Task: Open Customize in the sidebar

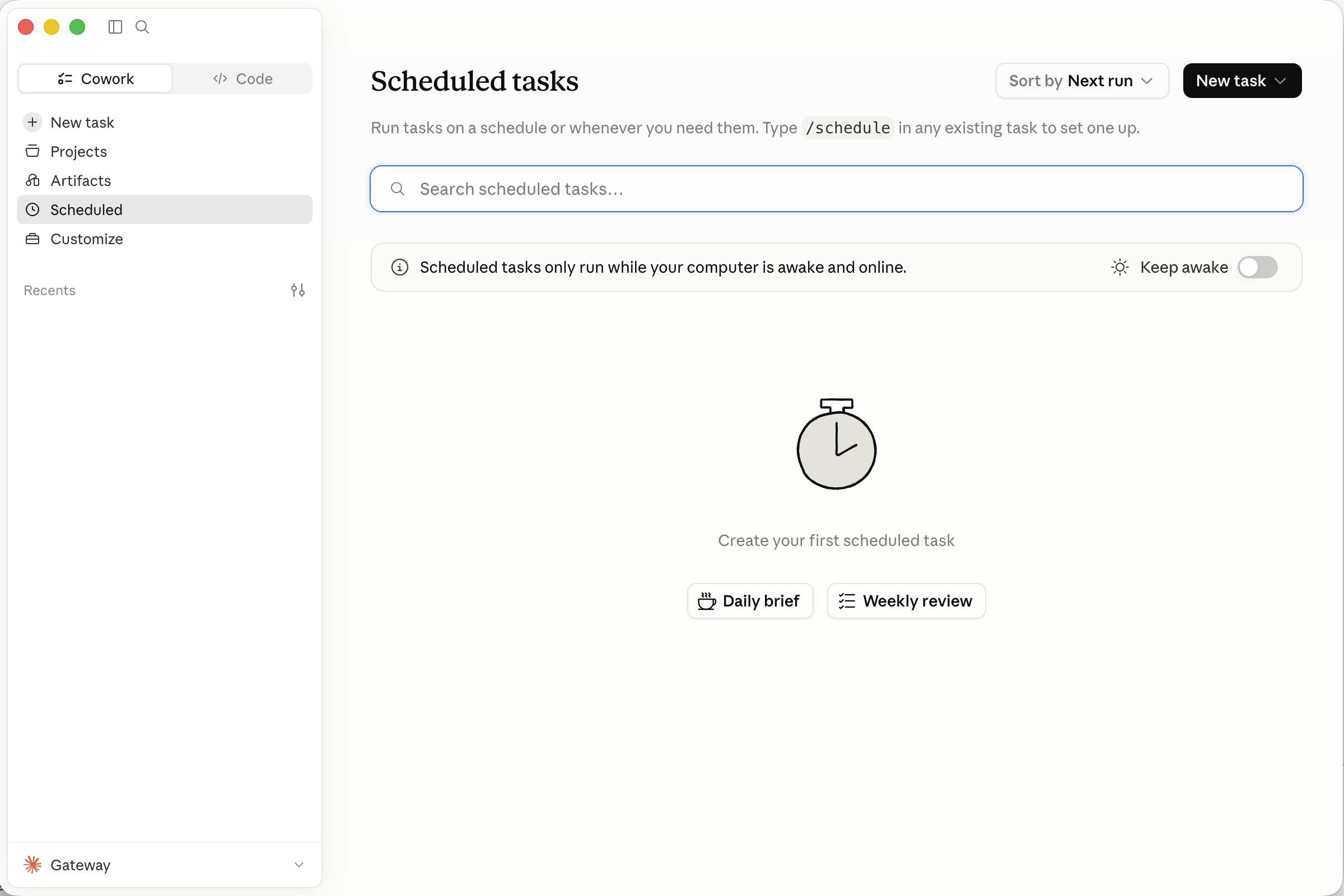Action: tap(165, 239)
